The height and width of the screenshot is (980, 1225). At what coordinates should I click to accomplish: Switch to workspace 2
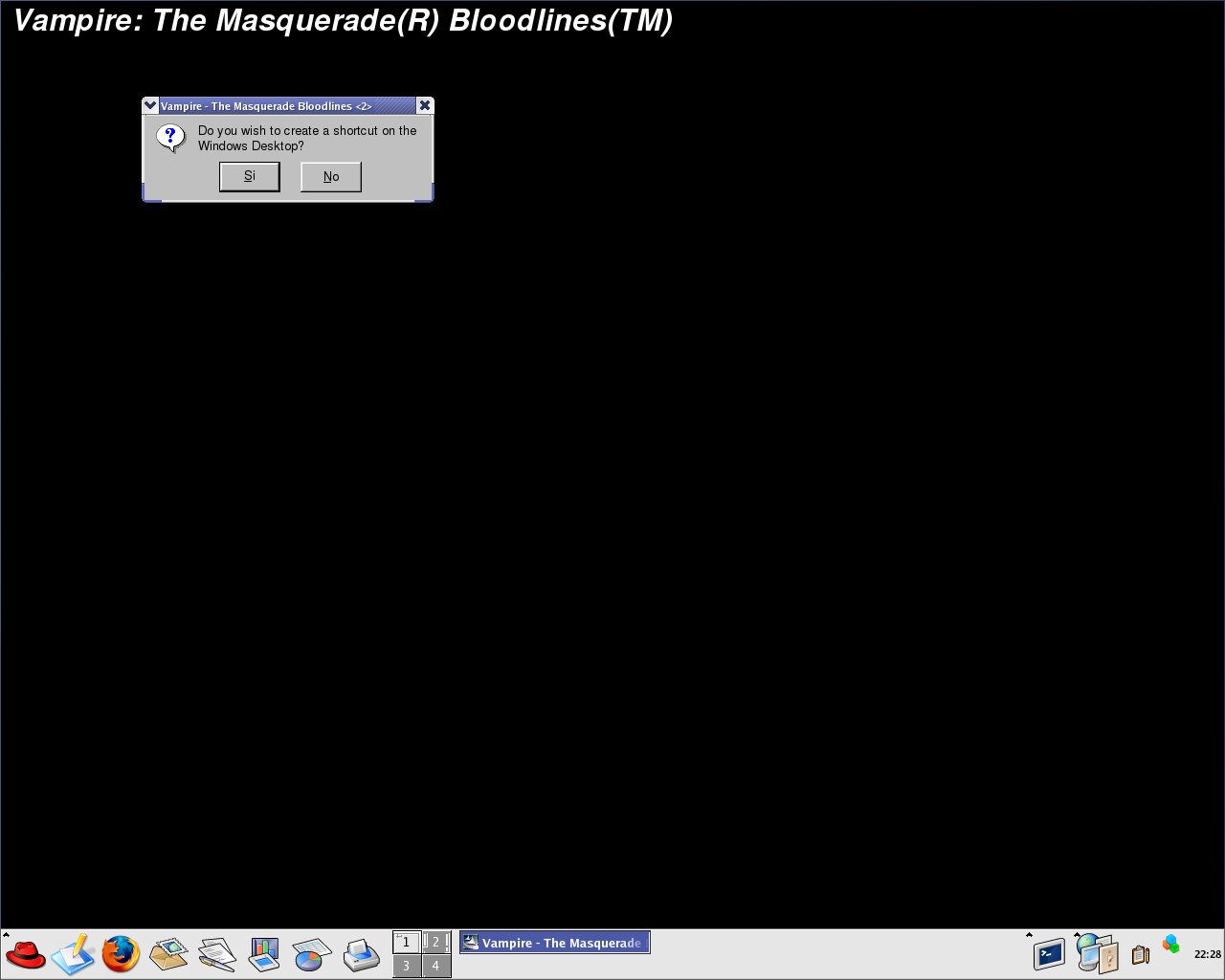point(436,942)
